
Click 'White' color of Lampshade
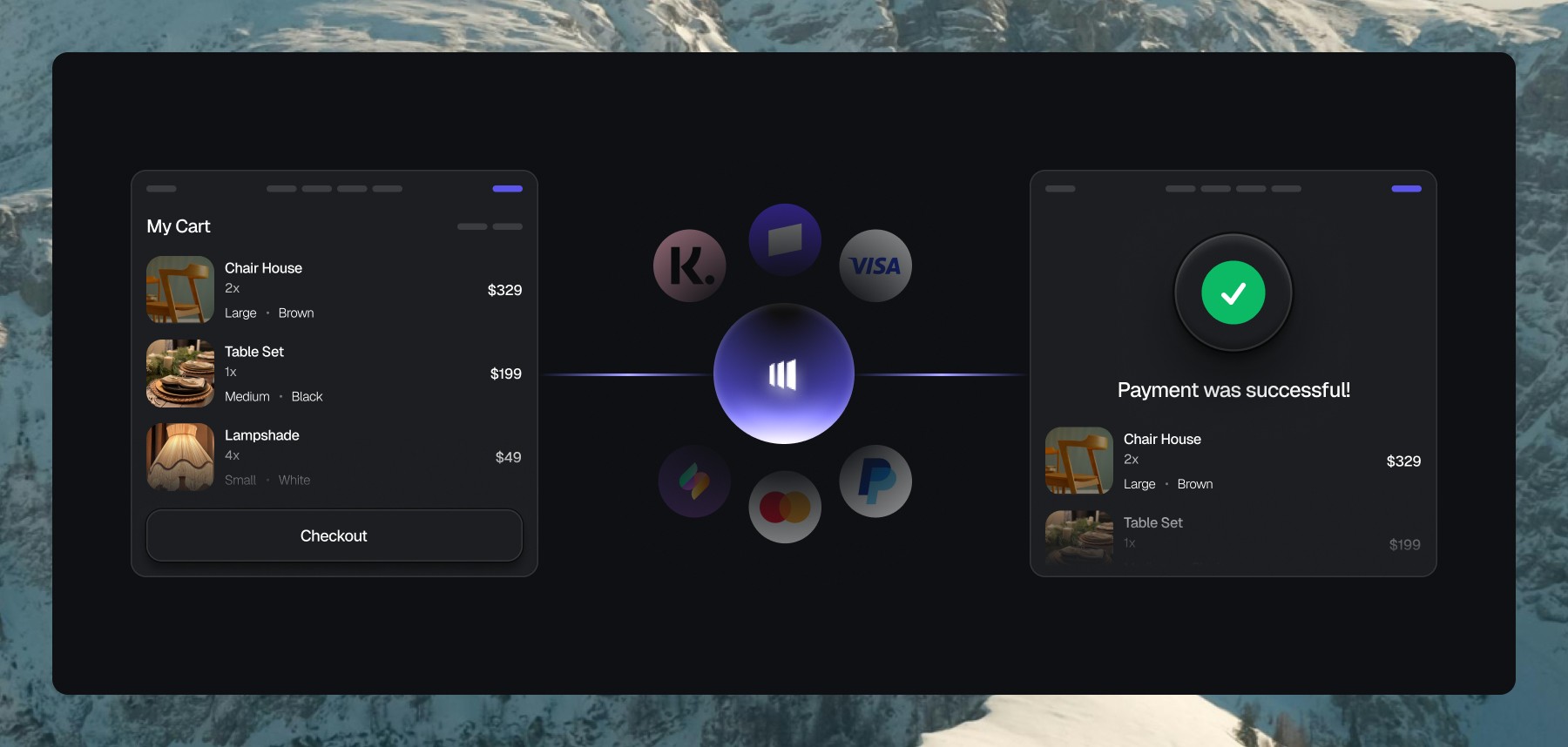point(294,480)
